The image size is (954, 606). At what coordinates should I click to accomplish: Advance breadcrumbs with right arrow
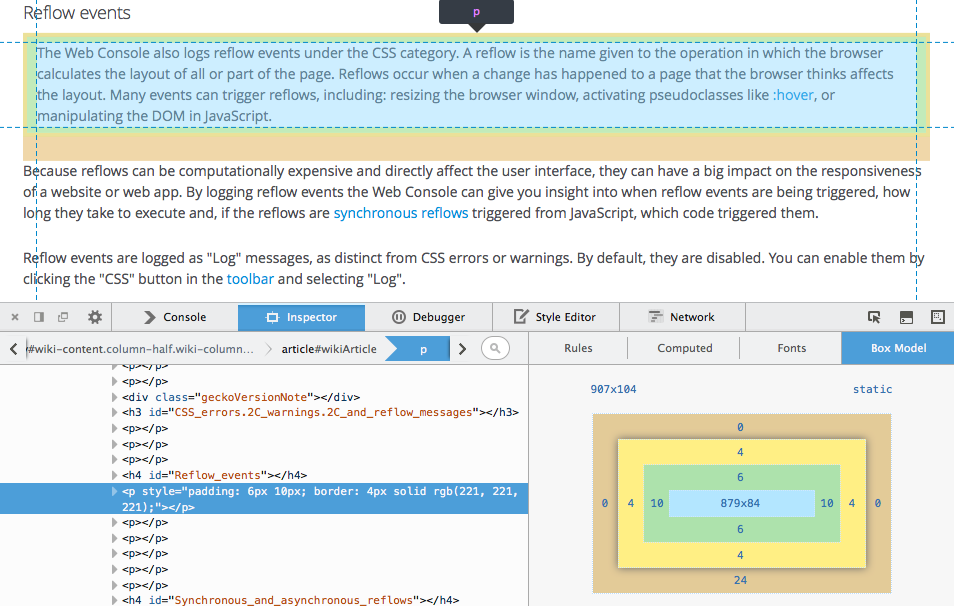(462, 349)
